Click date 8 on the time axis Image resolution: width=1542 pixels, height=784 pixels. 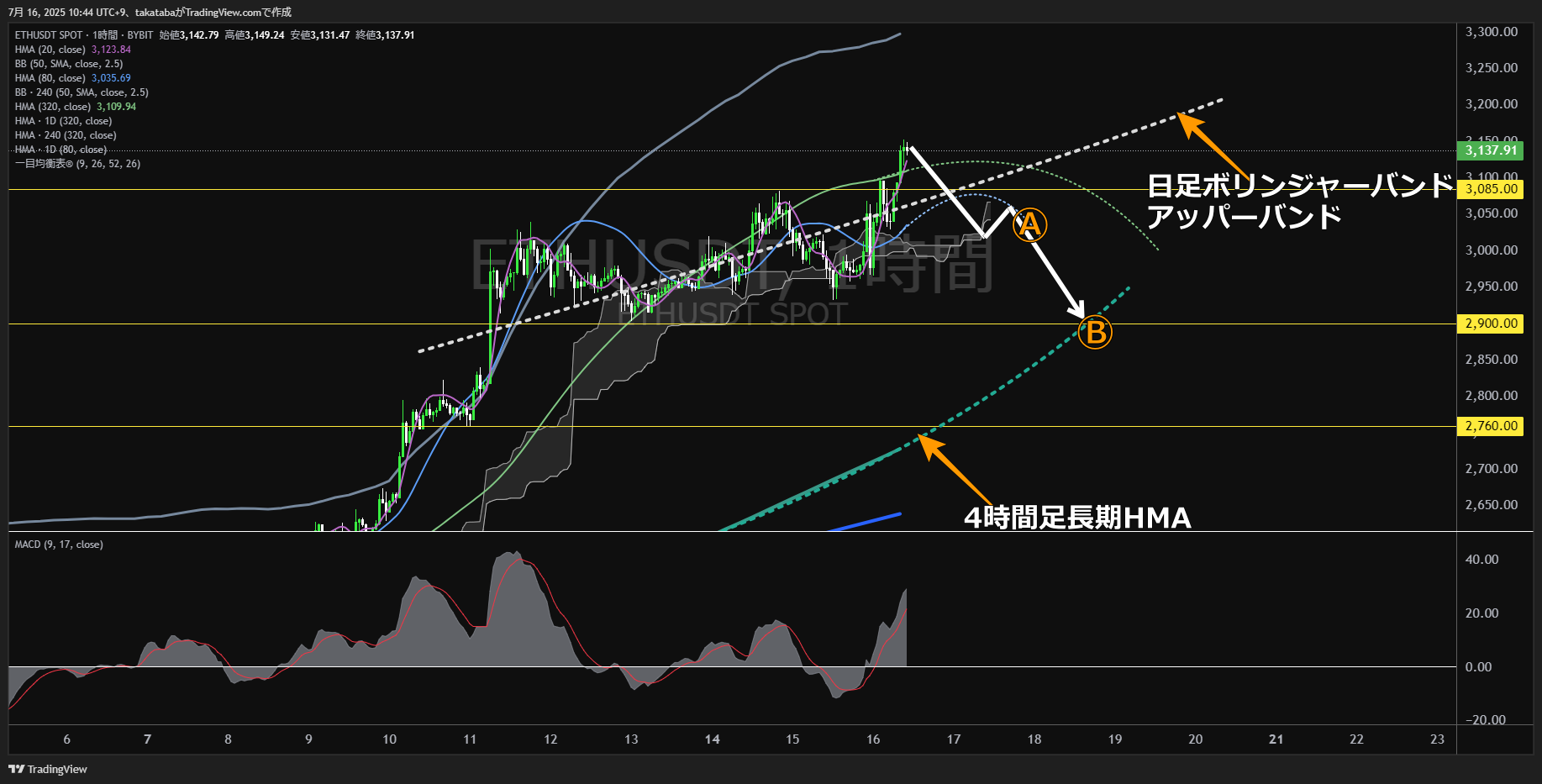click(228, 739)
